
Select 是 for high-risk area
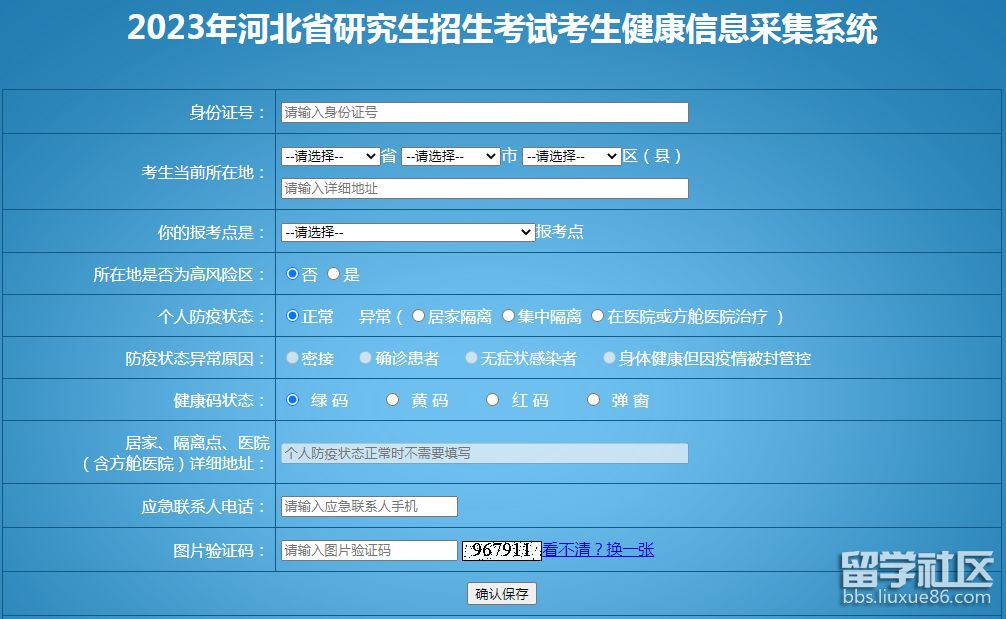(334, 273)
